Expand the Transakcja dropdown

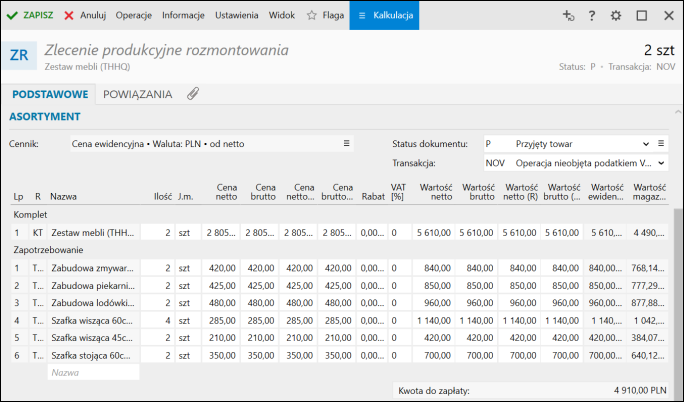[x=661, y=162]
